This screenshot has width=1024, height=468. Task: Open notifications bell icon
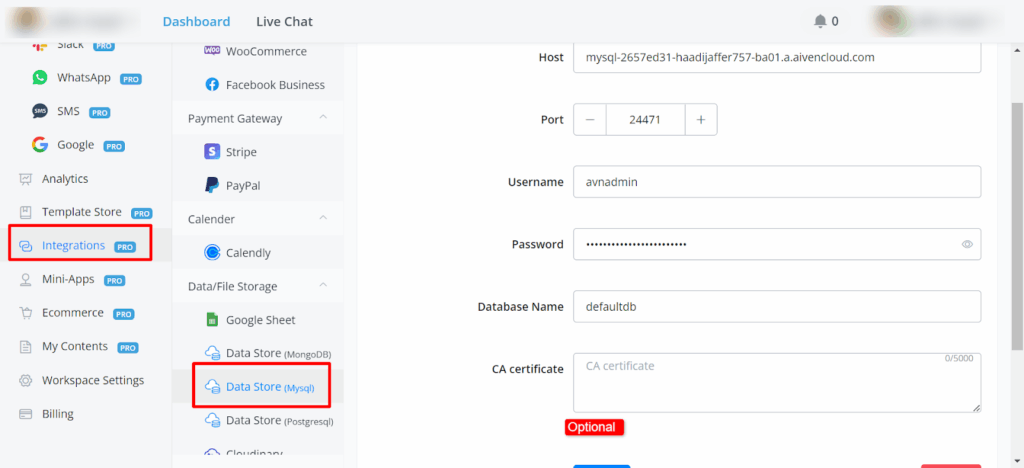[821, 21]
